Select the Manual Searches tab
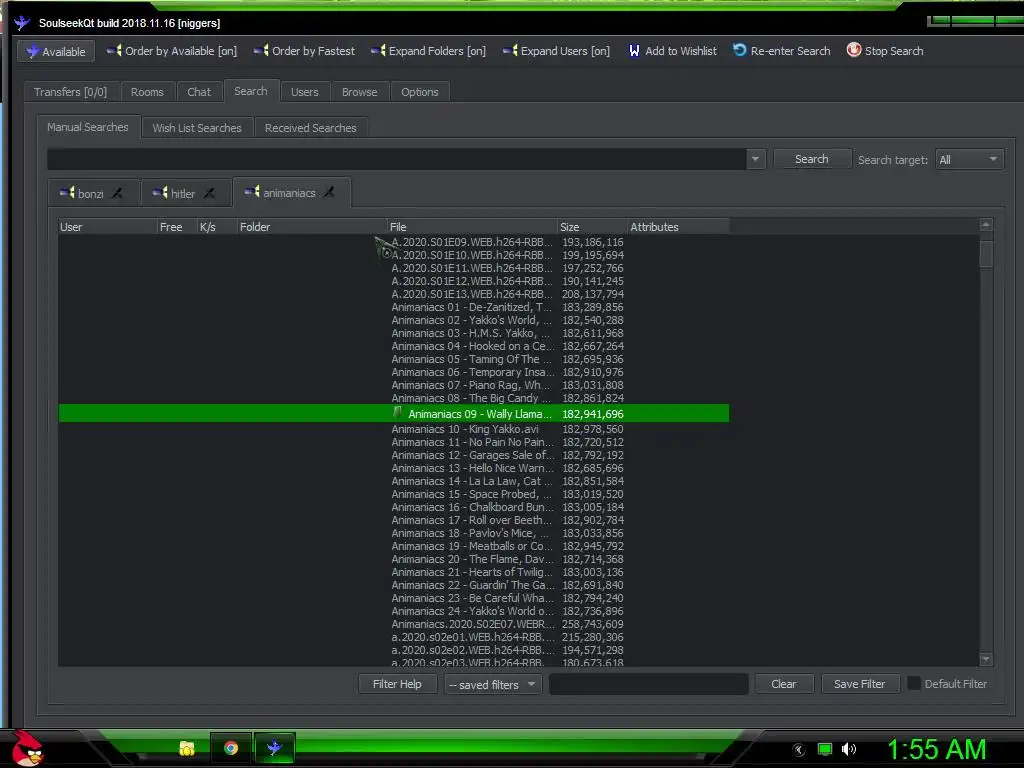This screenshot has width=1024, height=768. pyautogui.click(x=88, y=127)
